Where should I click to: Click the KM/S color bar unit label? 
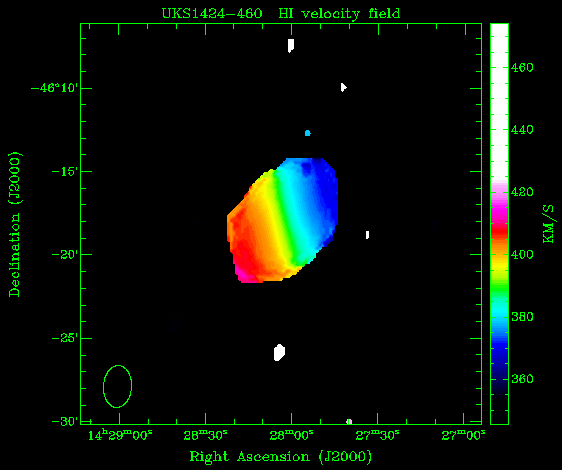pos(548,224)
